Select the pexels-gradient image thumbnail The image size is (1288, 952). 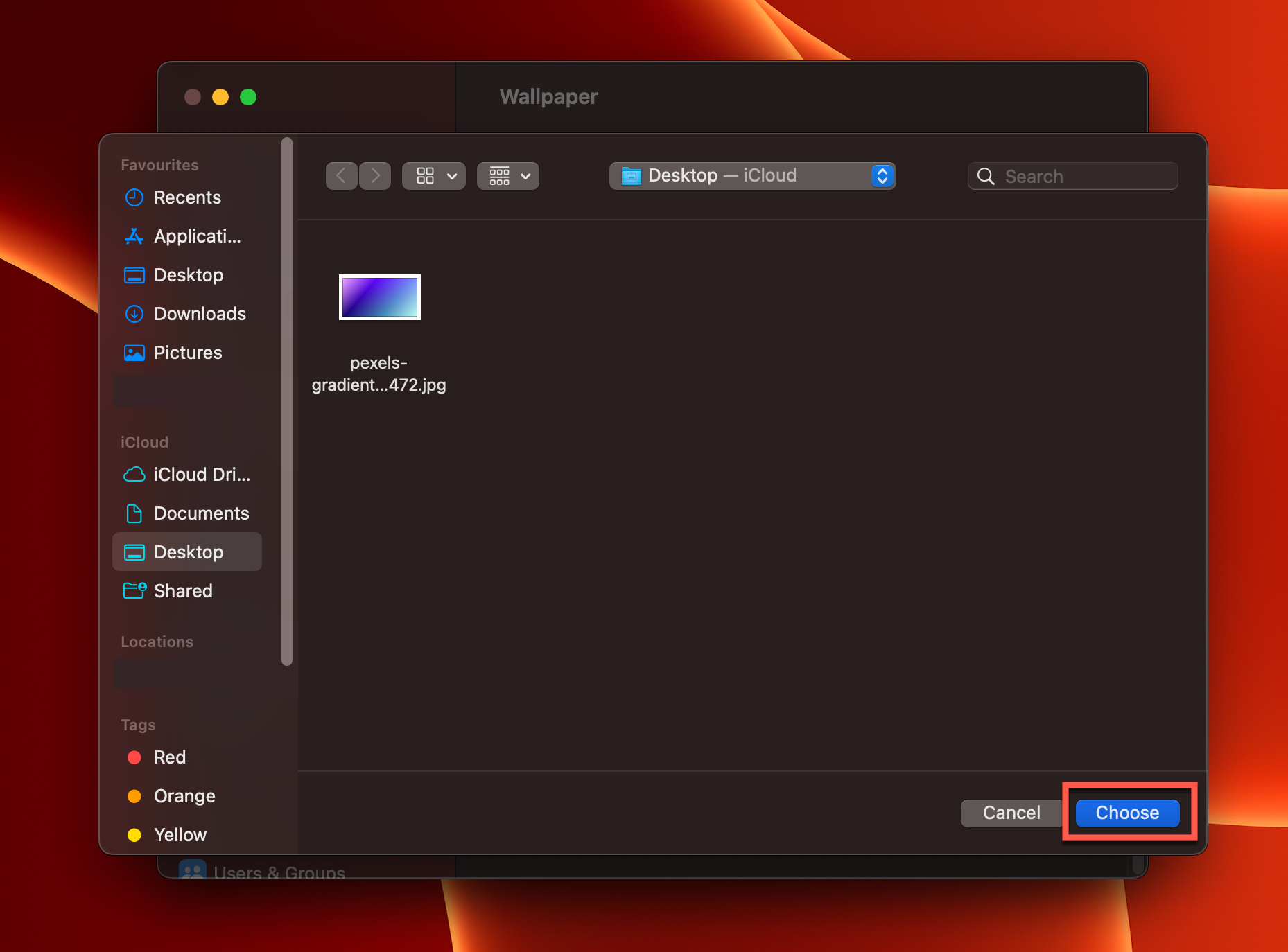pos(379,297)
